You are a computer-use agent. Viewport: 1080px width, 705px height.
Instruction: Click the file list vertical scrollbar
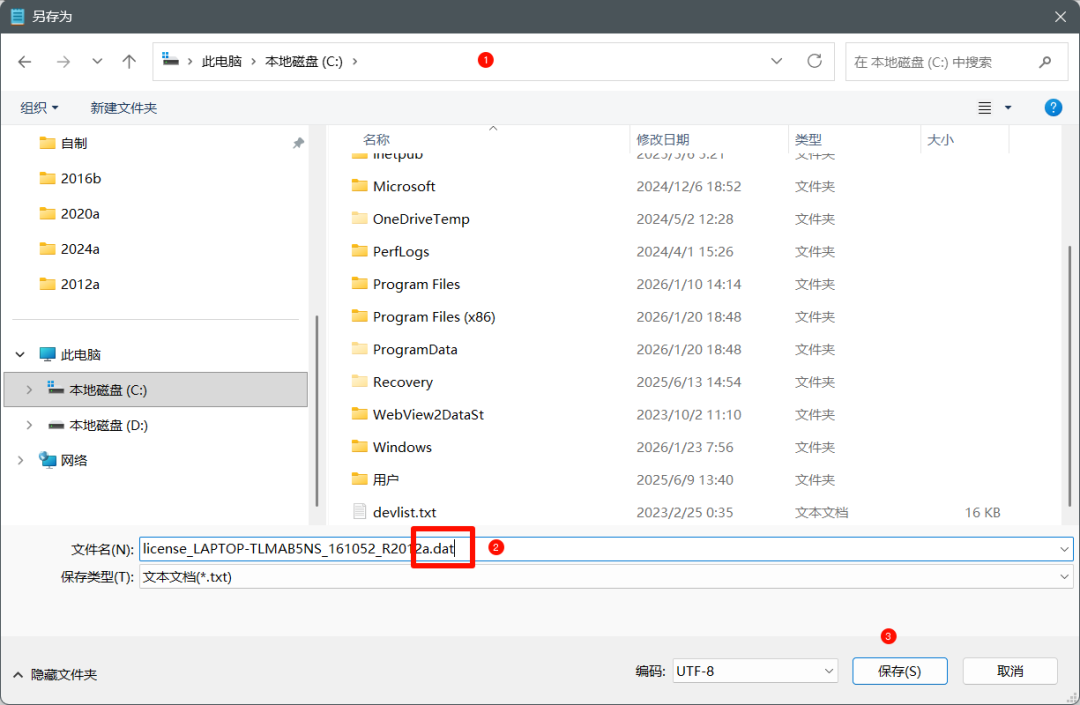pos(1070,377)
